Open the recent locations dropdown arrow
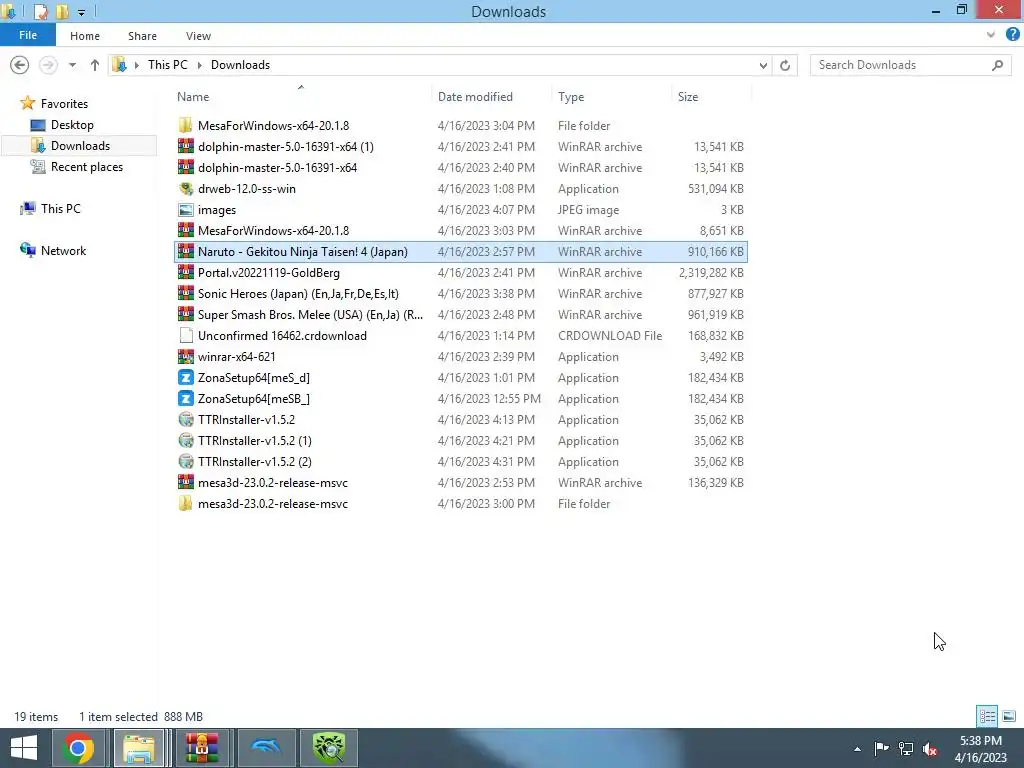The height and width of the screenshot is (768, 1024). point(72,65)
